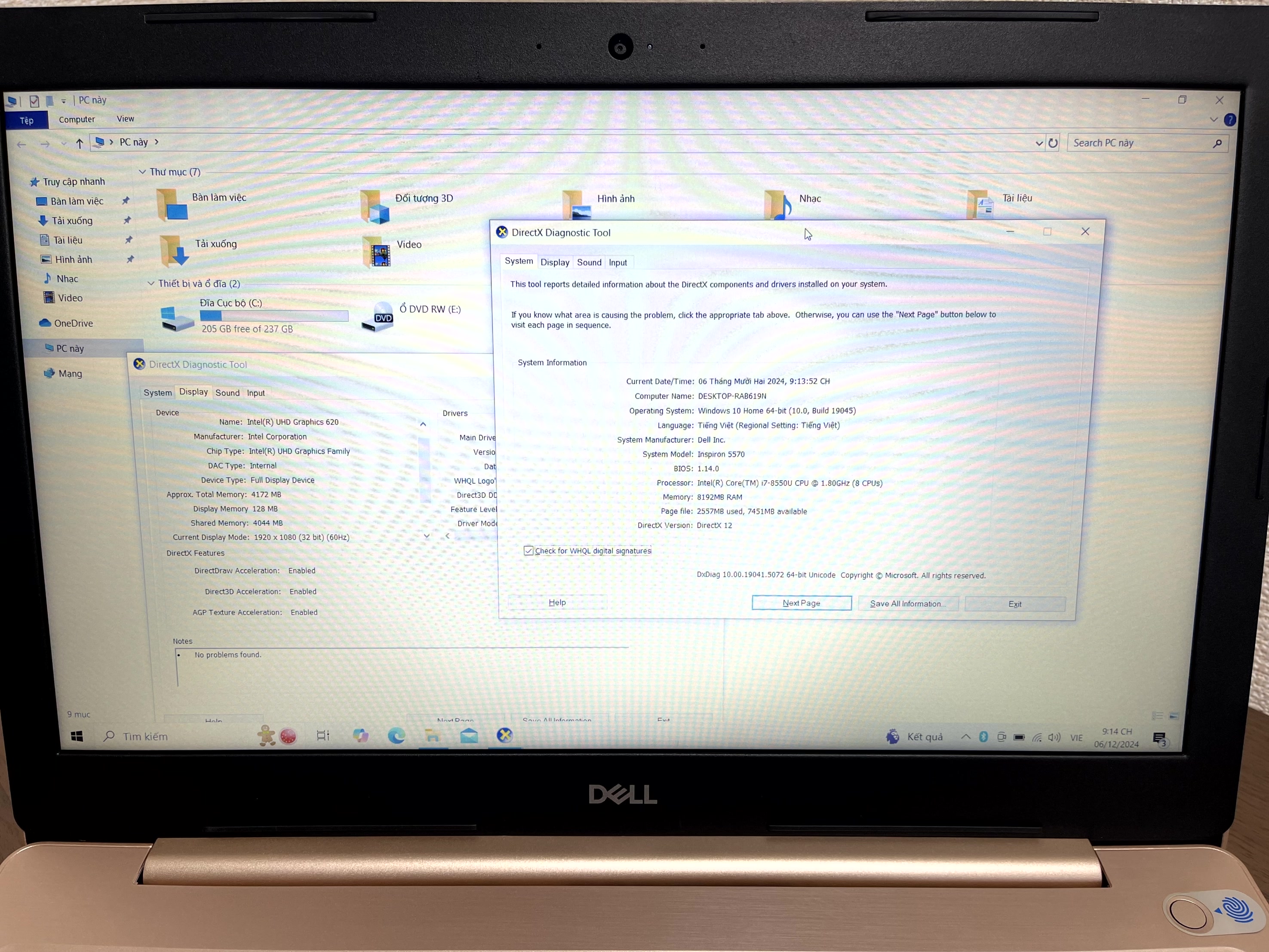Viewport: 1269px width, 952px height.
Task: Click the Help button in DxDiag
Action: 557,602
